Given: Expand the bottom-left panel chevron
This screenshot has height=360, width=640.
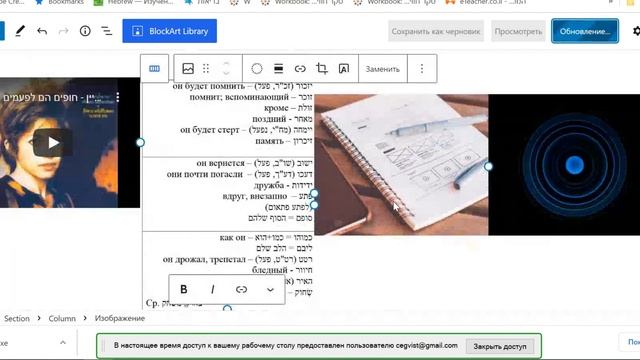Looking at the screenshot, I should [62, 342].
